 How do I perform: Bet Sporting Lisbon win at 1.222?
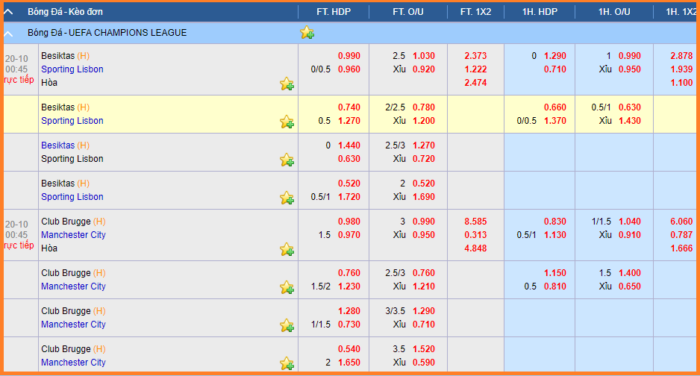coord(475,69)
